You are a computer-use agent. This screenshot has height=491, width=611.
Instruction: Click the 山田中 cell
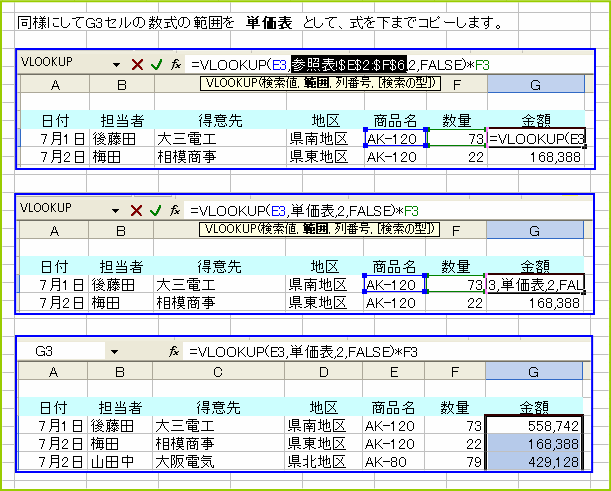tap(120, 462)
